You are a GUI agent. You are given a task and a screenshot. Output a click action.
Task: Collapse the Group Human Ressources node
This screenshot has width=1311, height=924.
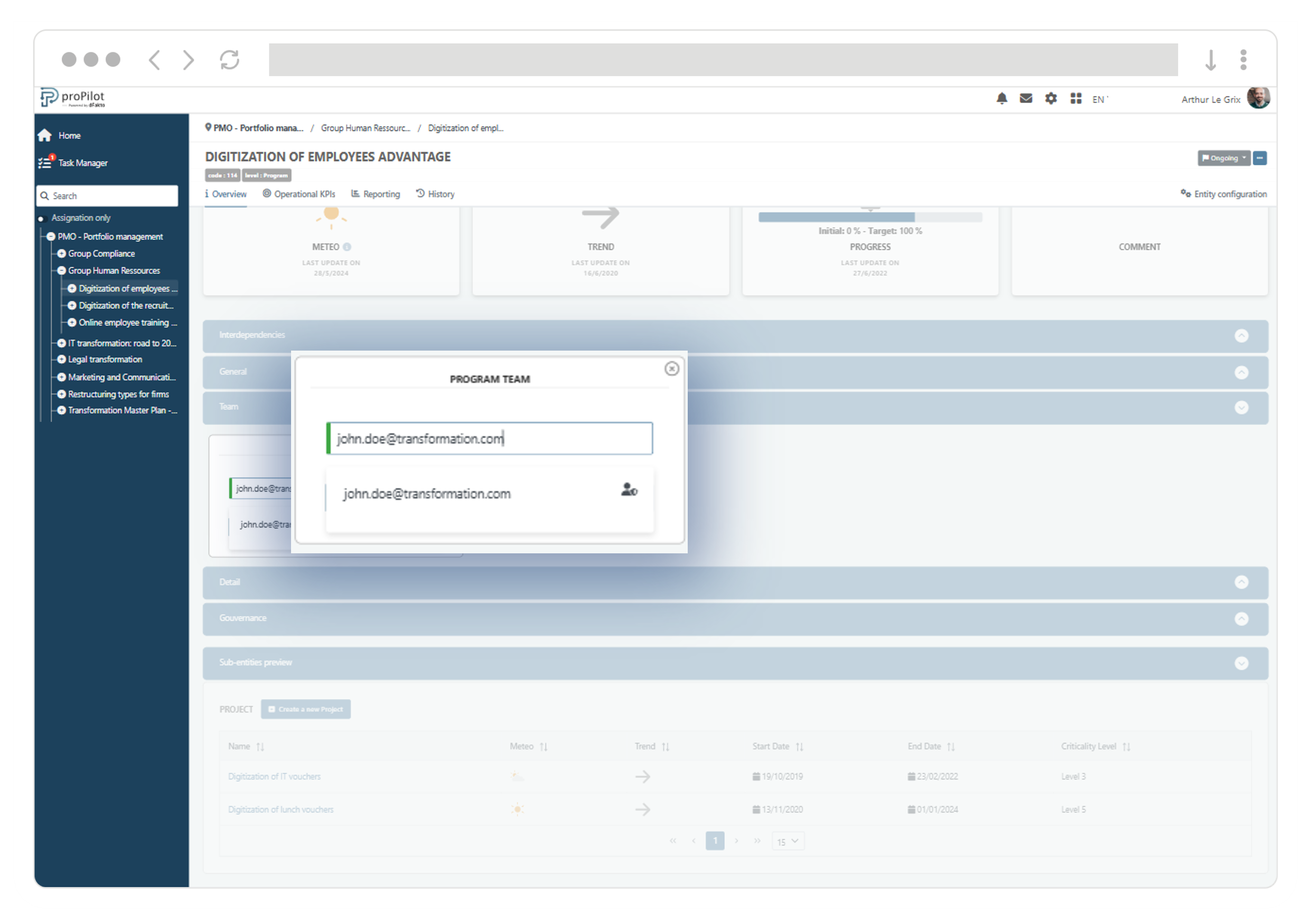(62, 270)
